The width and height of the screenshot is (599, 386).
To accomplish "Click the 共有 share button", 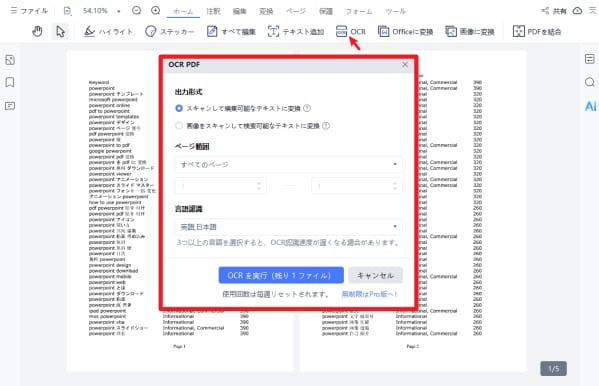I will coord(554,11).
